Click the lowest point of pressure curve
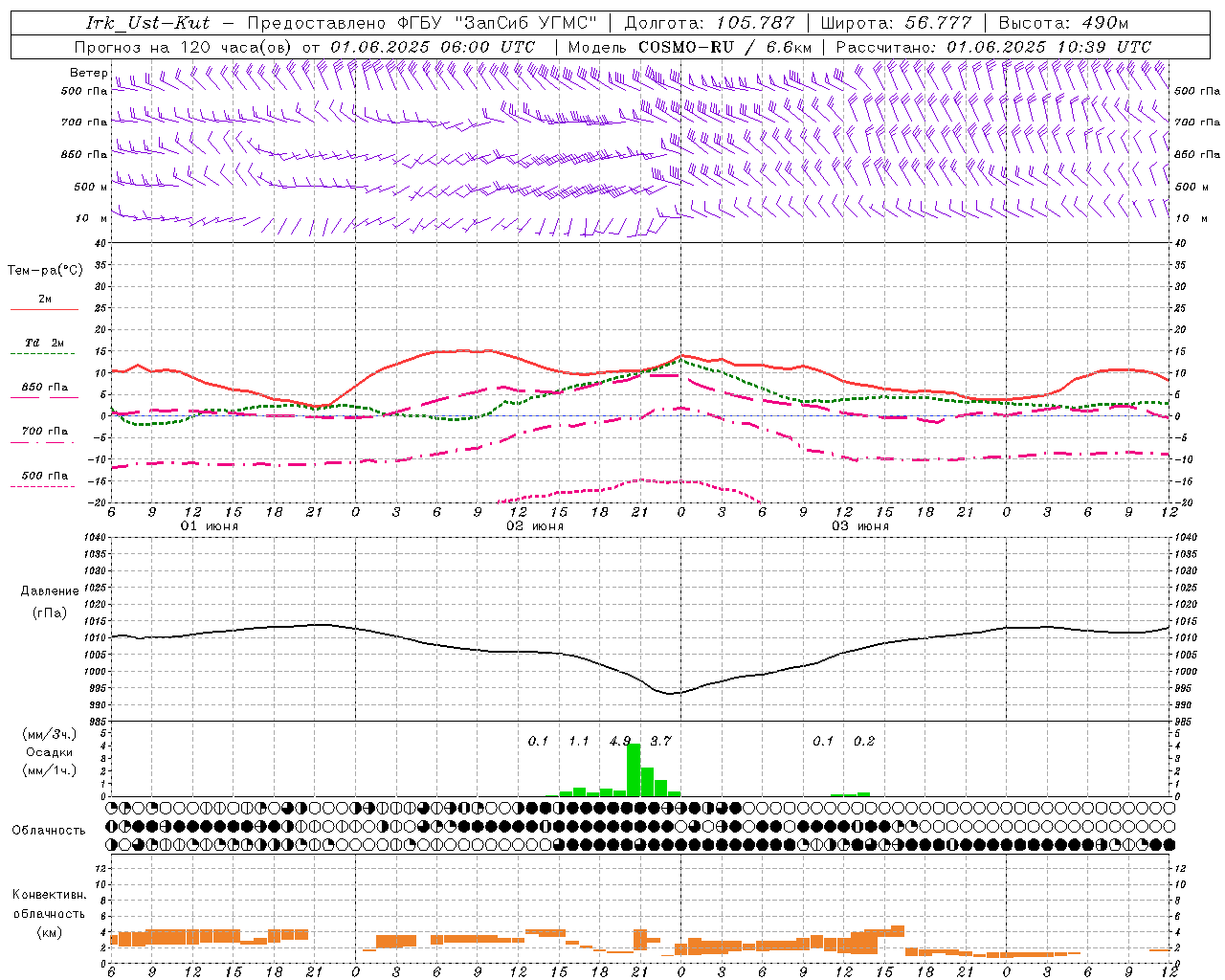The image size is (1225, 980). tap(670, 694)
